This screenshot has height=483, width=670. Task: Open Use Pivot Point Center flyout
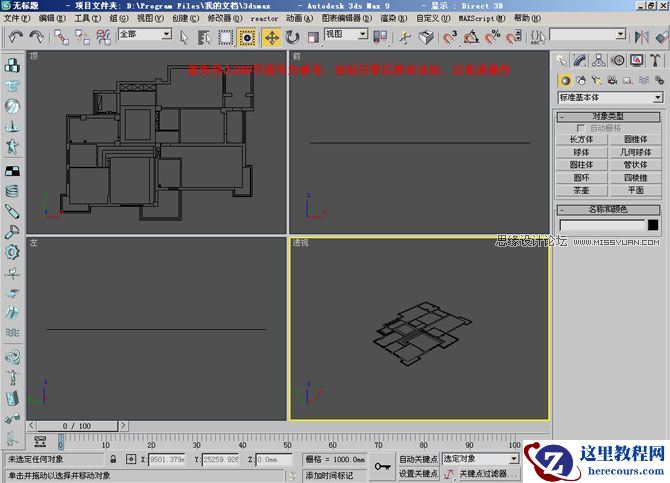click(x=379, y=38)
